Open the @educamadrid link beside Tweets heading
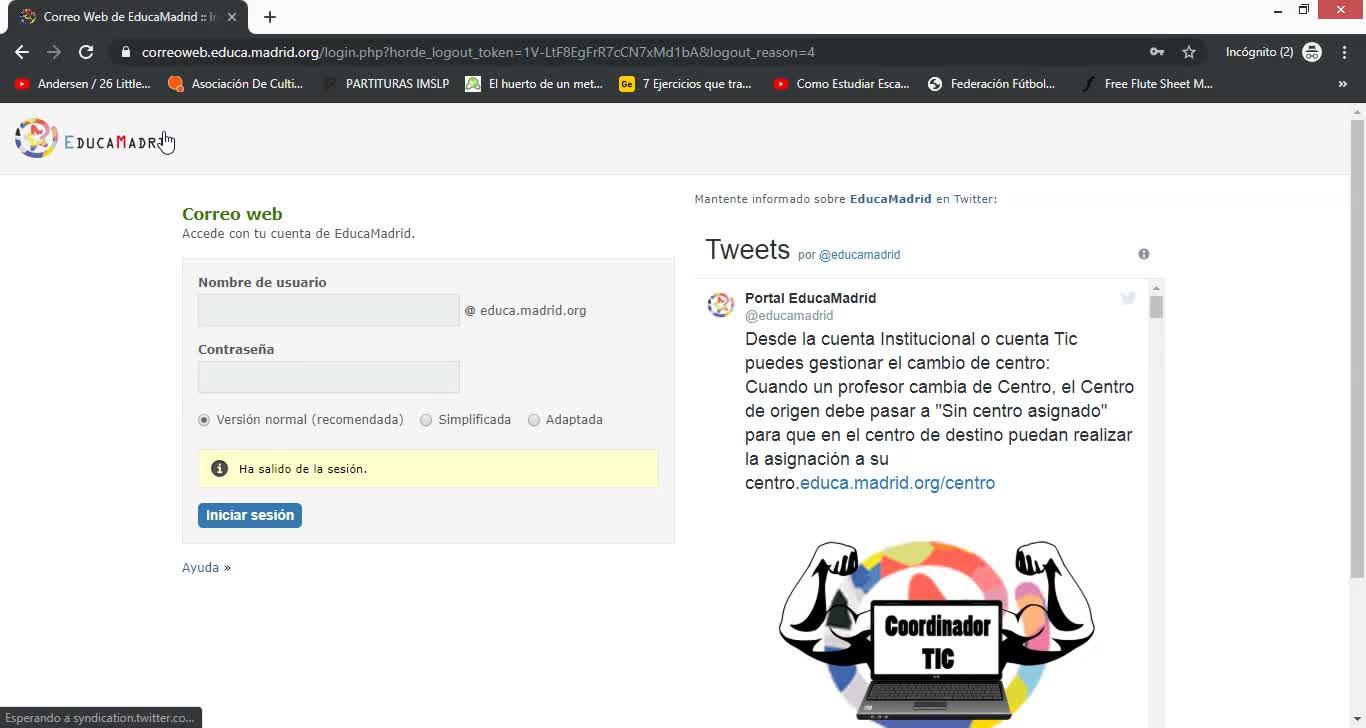 pos(860,255)
